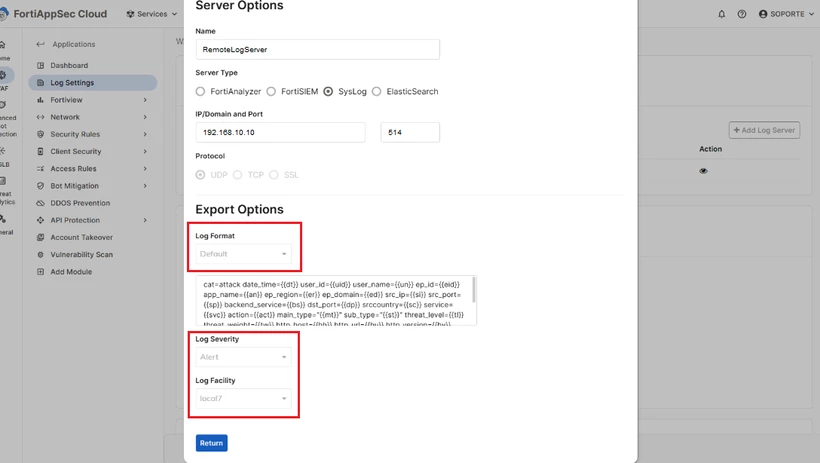This screenshot has width=820, height=463.
Task: Expand the Log Facility dropdown
Action: [243, 399]
